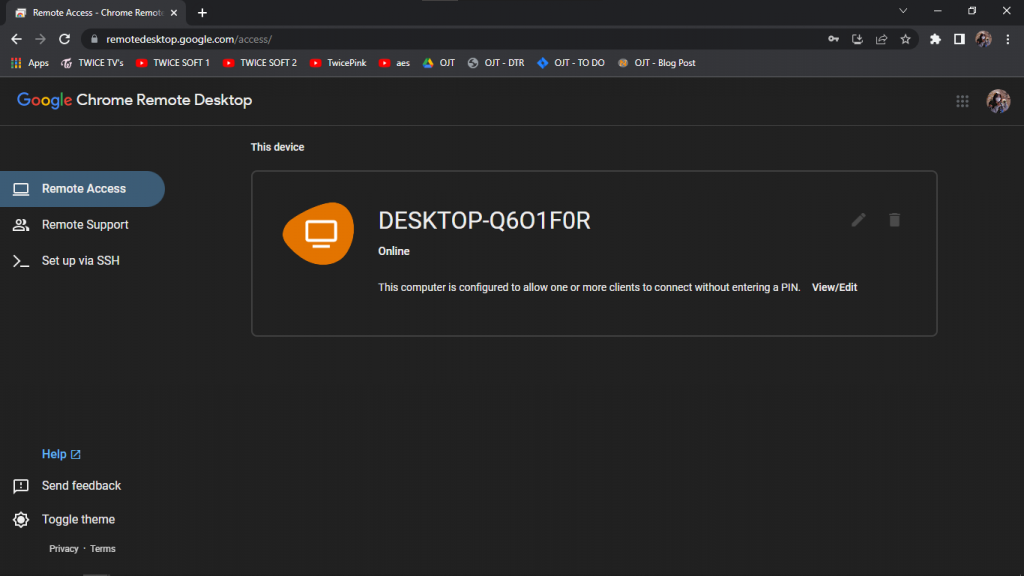Open the OJT - TO DO bookmark
1024x576 pixels.
point(571,63)
